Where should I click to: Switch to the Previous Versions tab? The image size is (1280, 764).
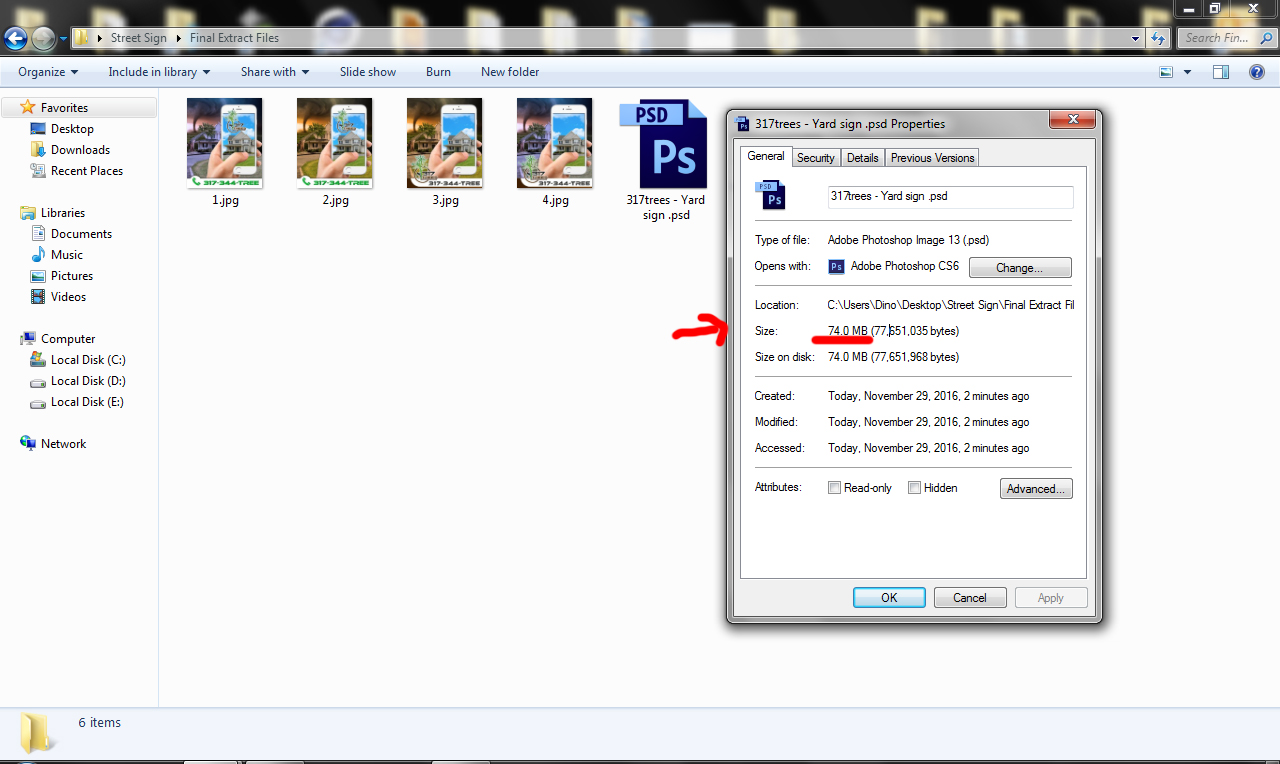click(x=932, y=158)
